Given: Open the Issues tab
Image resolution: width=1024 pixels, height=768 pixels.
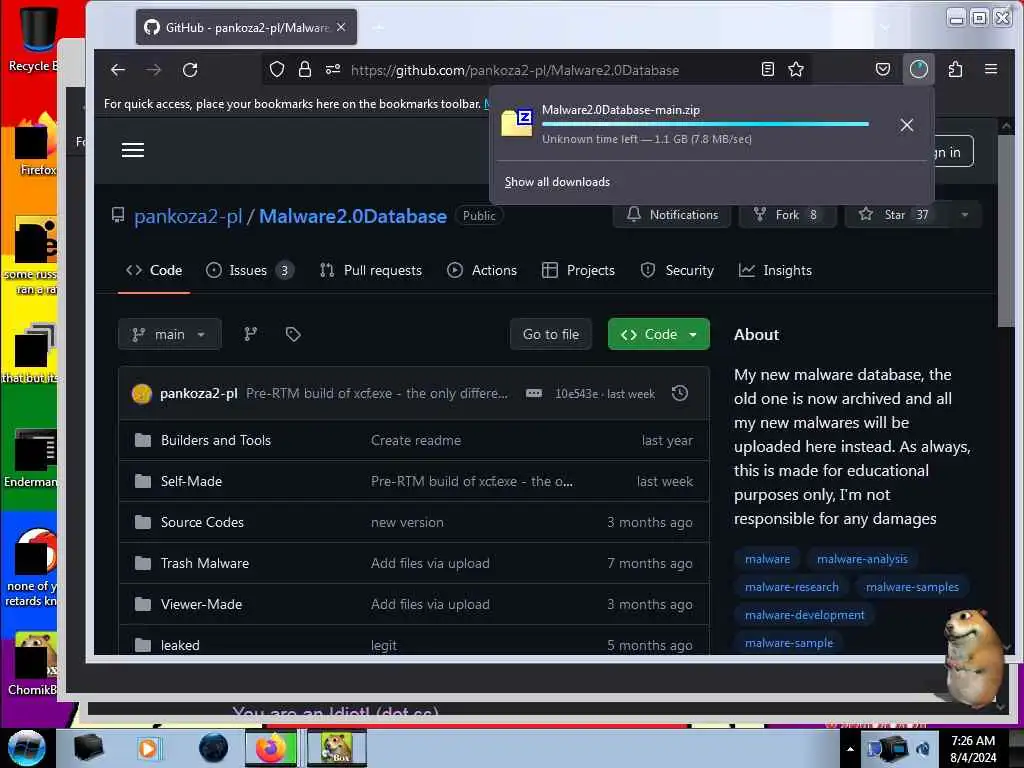Looking at the screenshot, I should click(250, 270).
